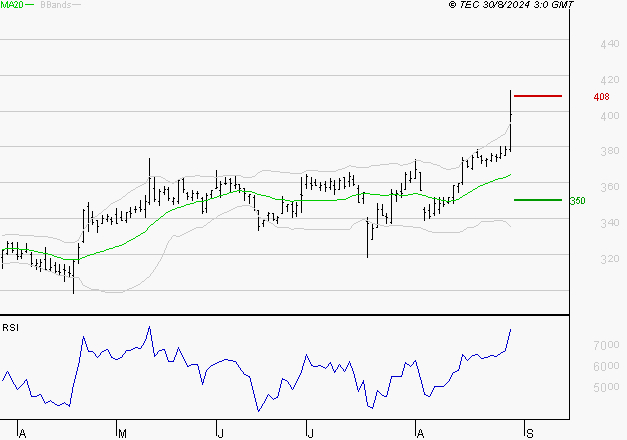Click the green 350 support line

[x=538, y=200]
